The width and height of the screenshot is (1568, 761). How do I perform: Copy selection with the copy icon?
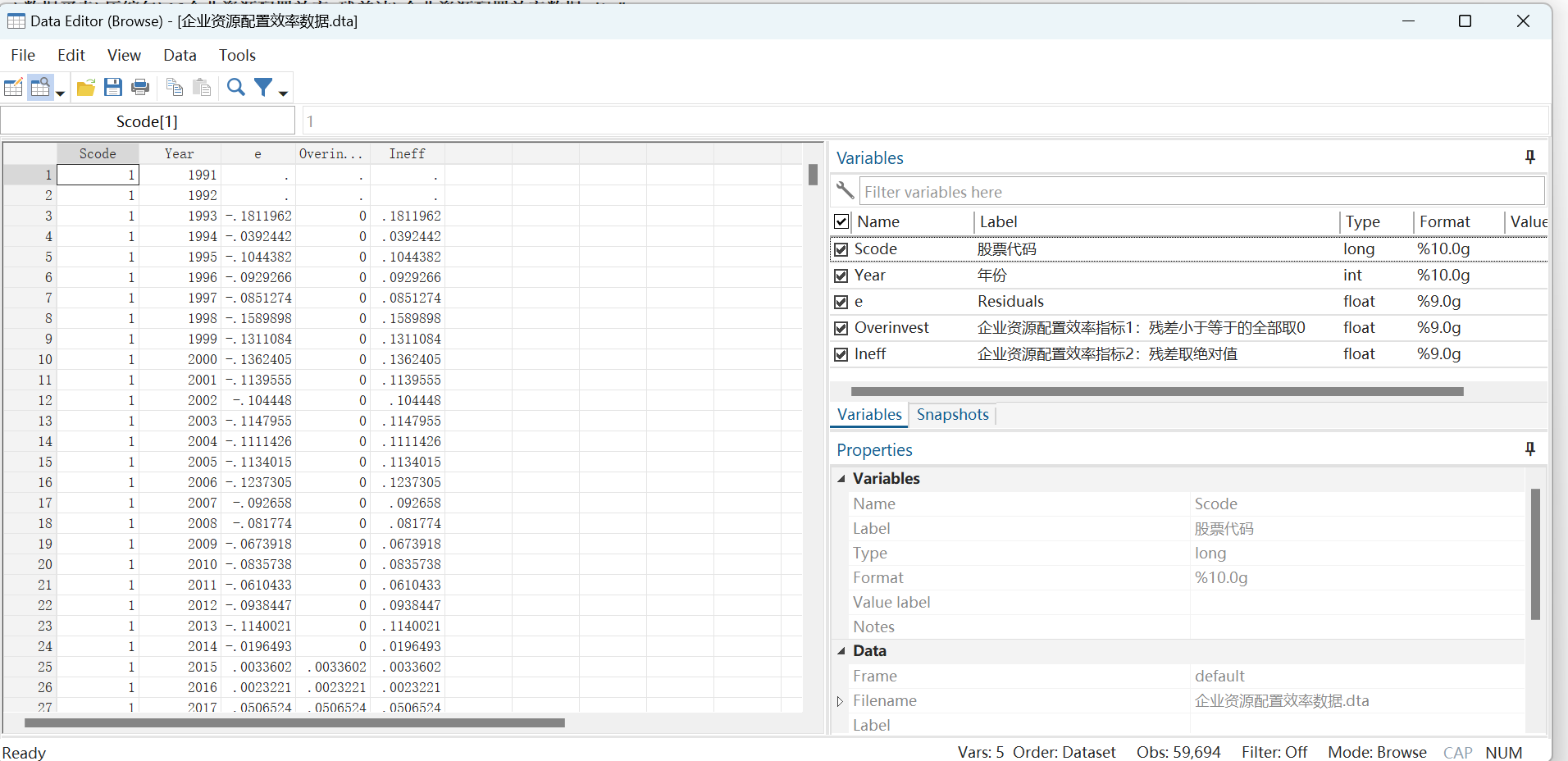point(175,88)
